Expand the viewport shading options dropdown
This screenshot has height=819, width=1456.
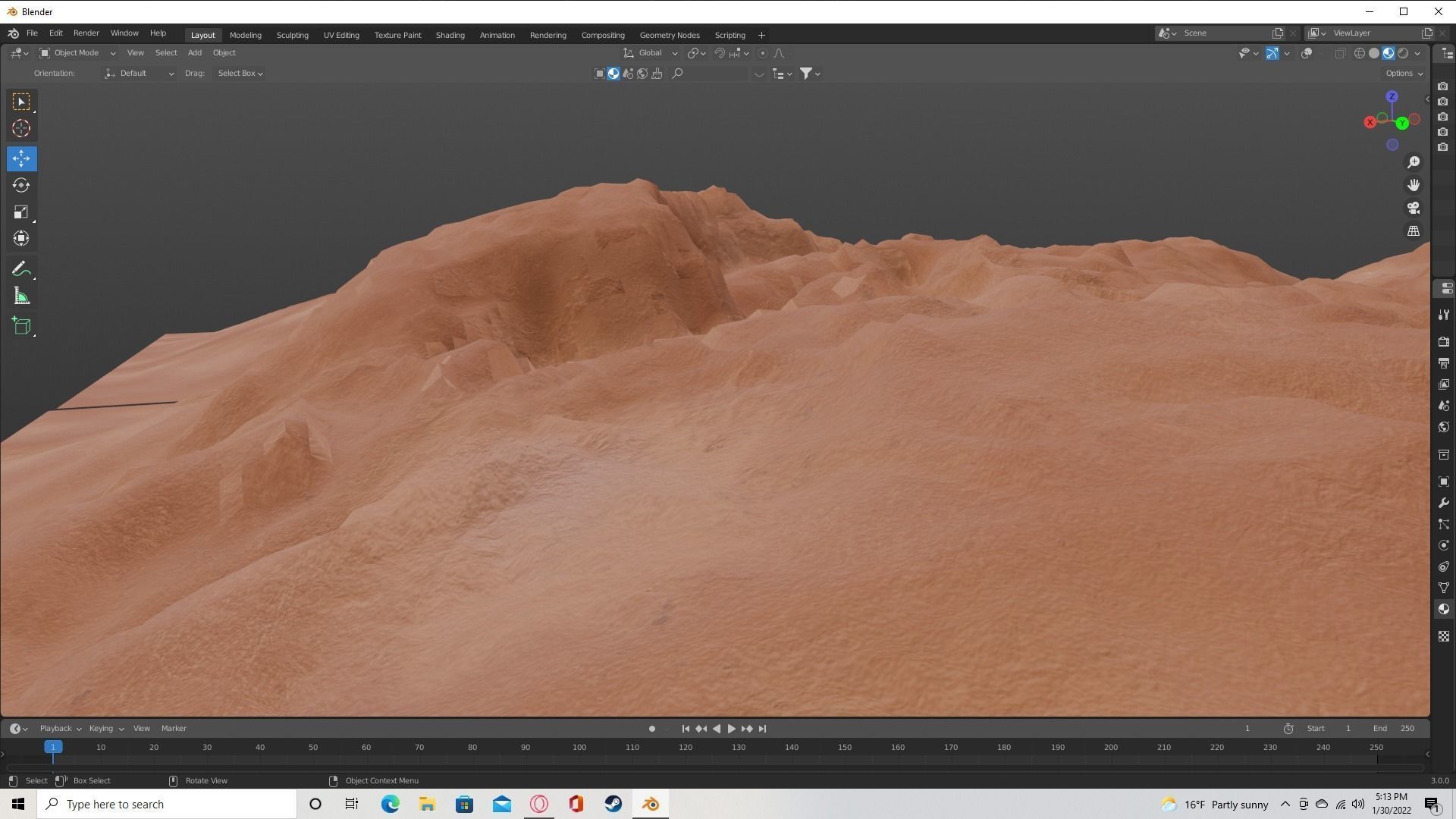pos(1417,53)
